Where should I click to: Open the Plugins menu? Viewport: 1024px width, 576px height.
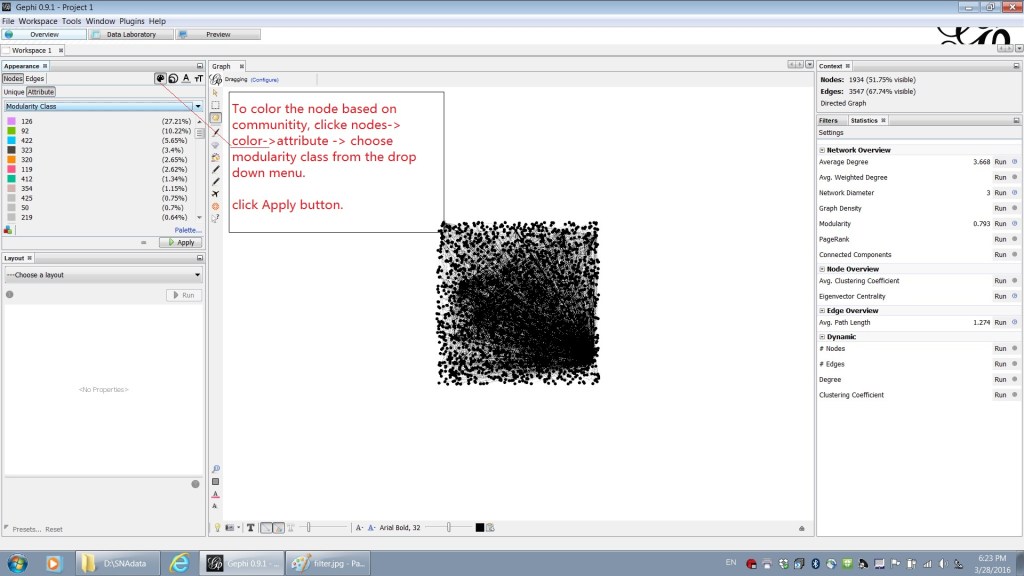click(x=131, y=21)
